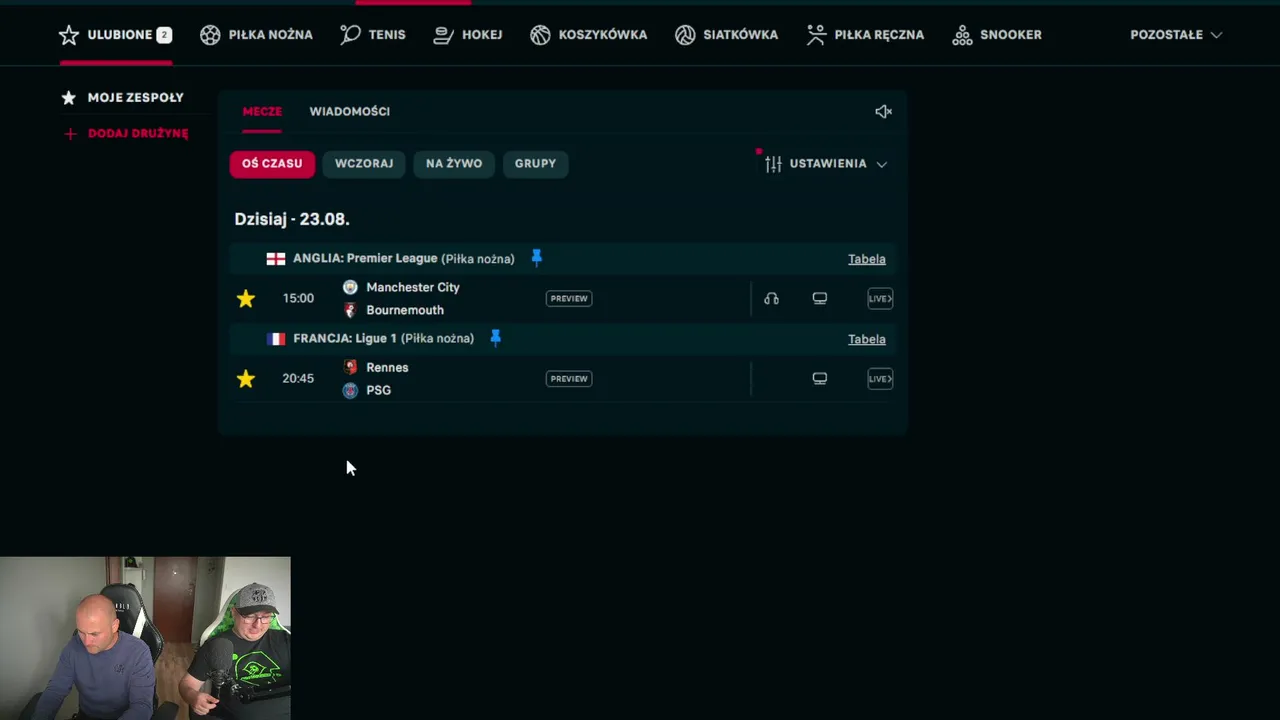Open Preview for Manchester City vs Bournemouth
The width and height of the screenshot is (1280, 720).
tap(569, 298)
